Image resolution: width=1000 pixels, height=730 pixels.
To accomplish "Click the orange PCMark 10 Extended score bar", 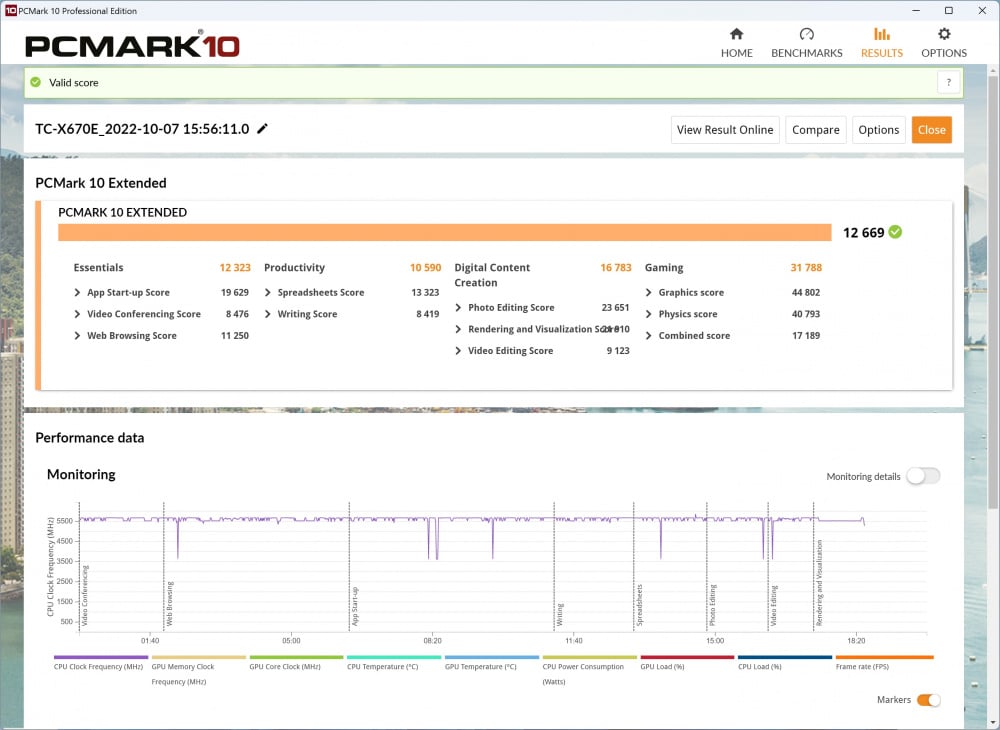I will click(x=445, y=233).
